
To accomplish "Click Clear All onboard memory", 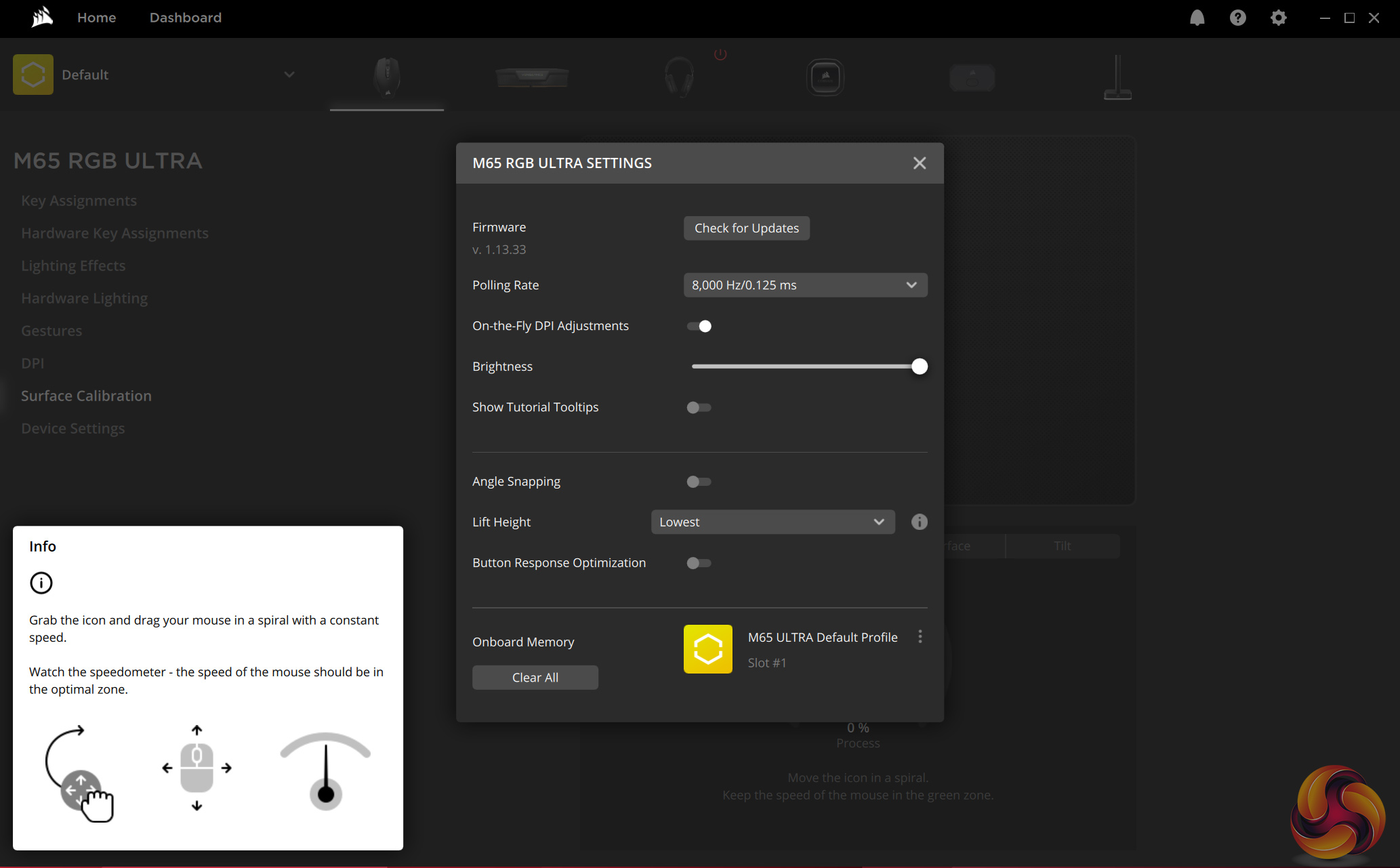I will (535, 678).
